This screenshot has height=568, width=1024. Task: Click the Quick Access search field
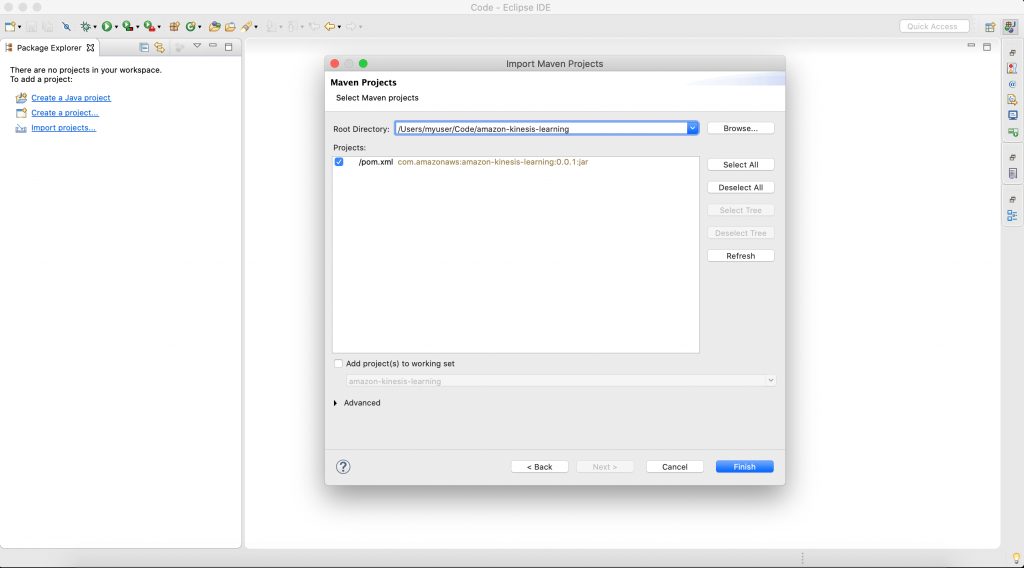coord(934,27)
